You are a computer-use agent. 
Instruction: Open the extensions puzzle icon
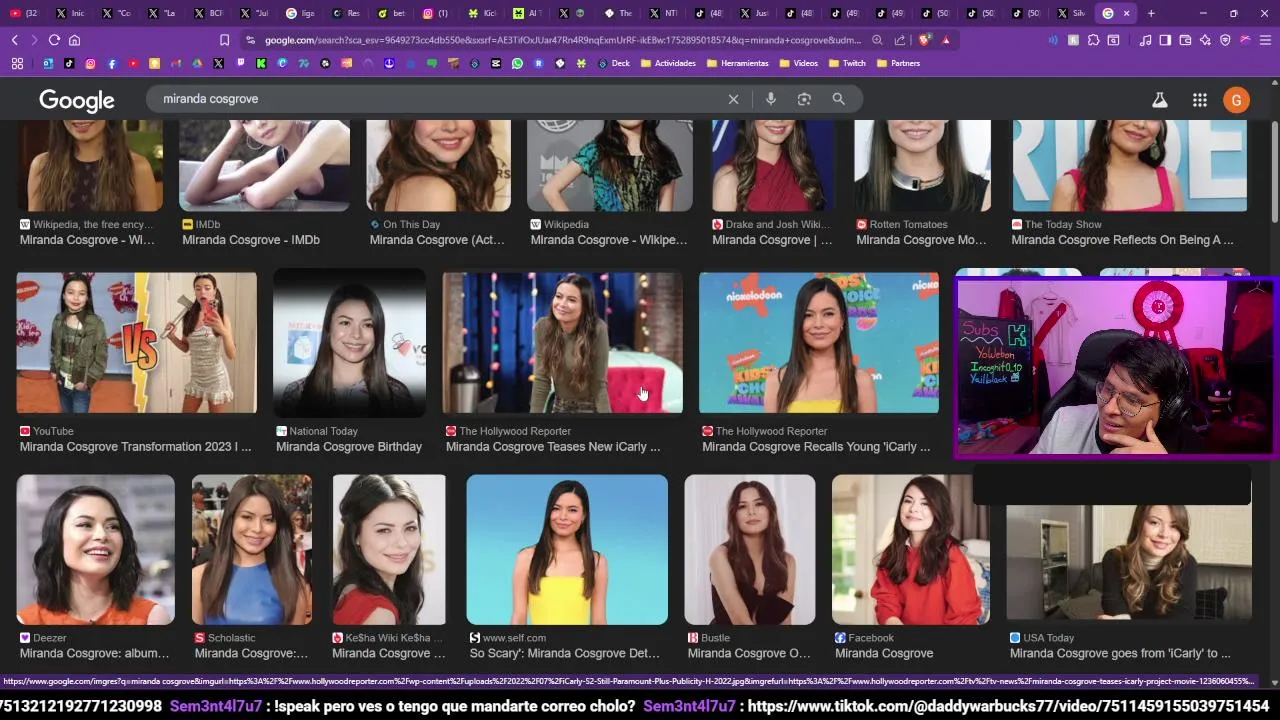click(x=1093, y=40)
